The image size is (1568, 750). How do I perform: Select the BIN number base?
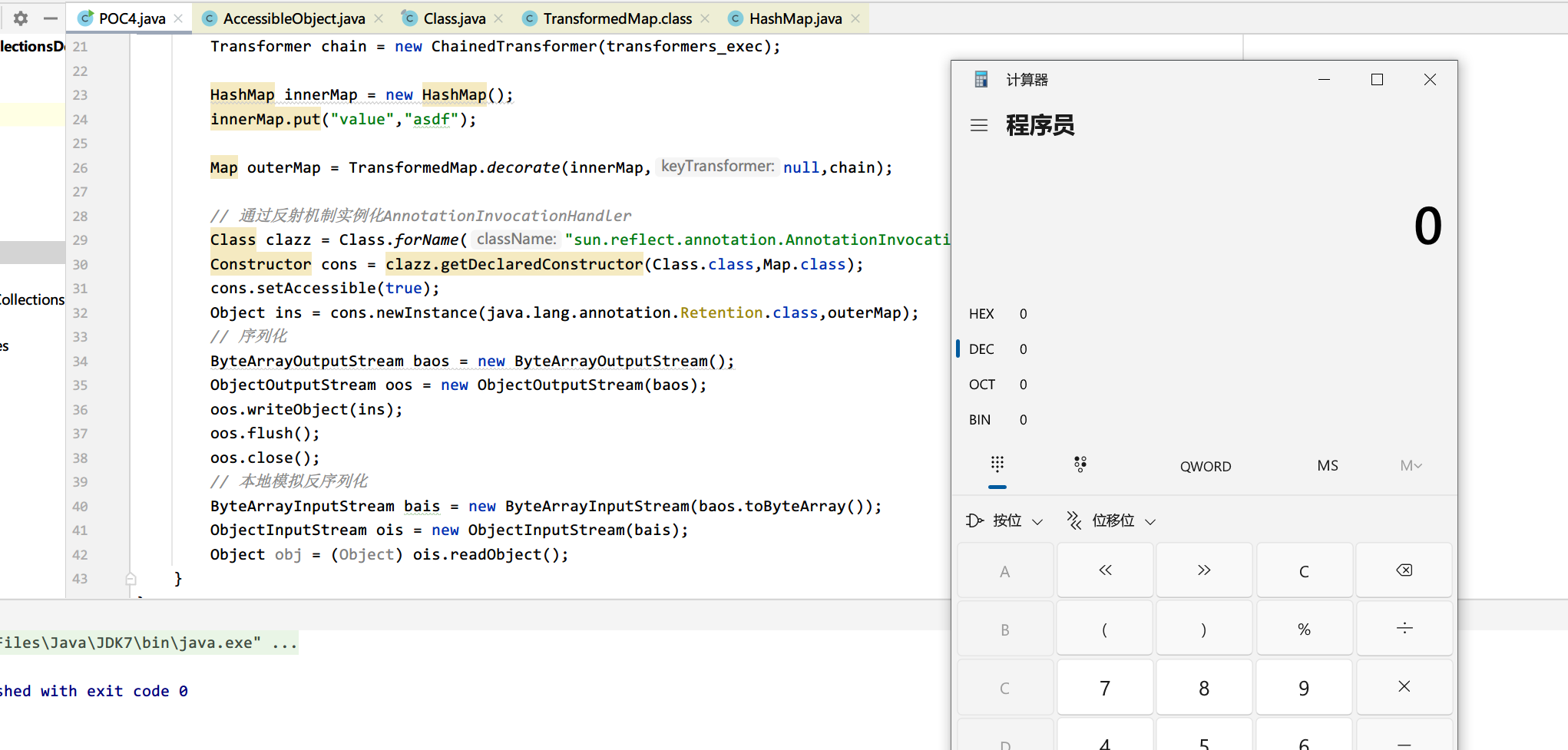(1204, 420)
